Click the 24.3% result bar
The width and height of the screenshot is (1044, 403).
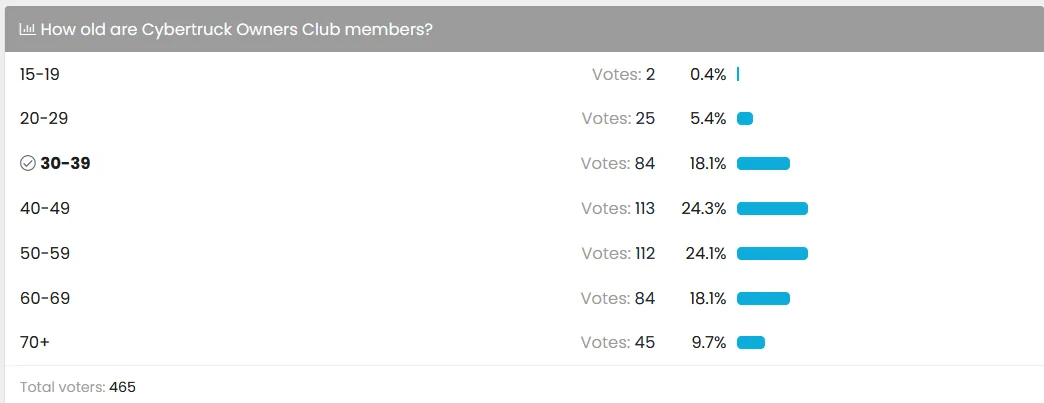pos(772,208)
